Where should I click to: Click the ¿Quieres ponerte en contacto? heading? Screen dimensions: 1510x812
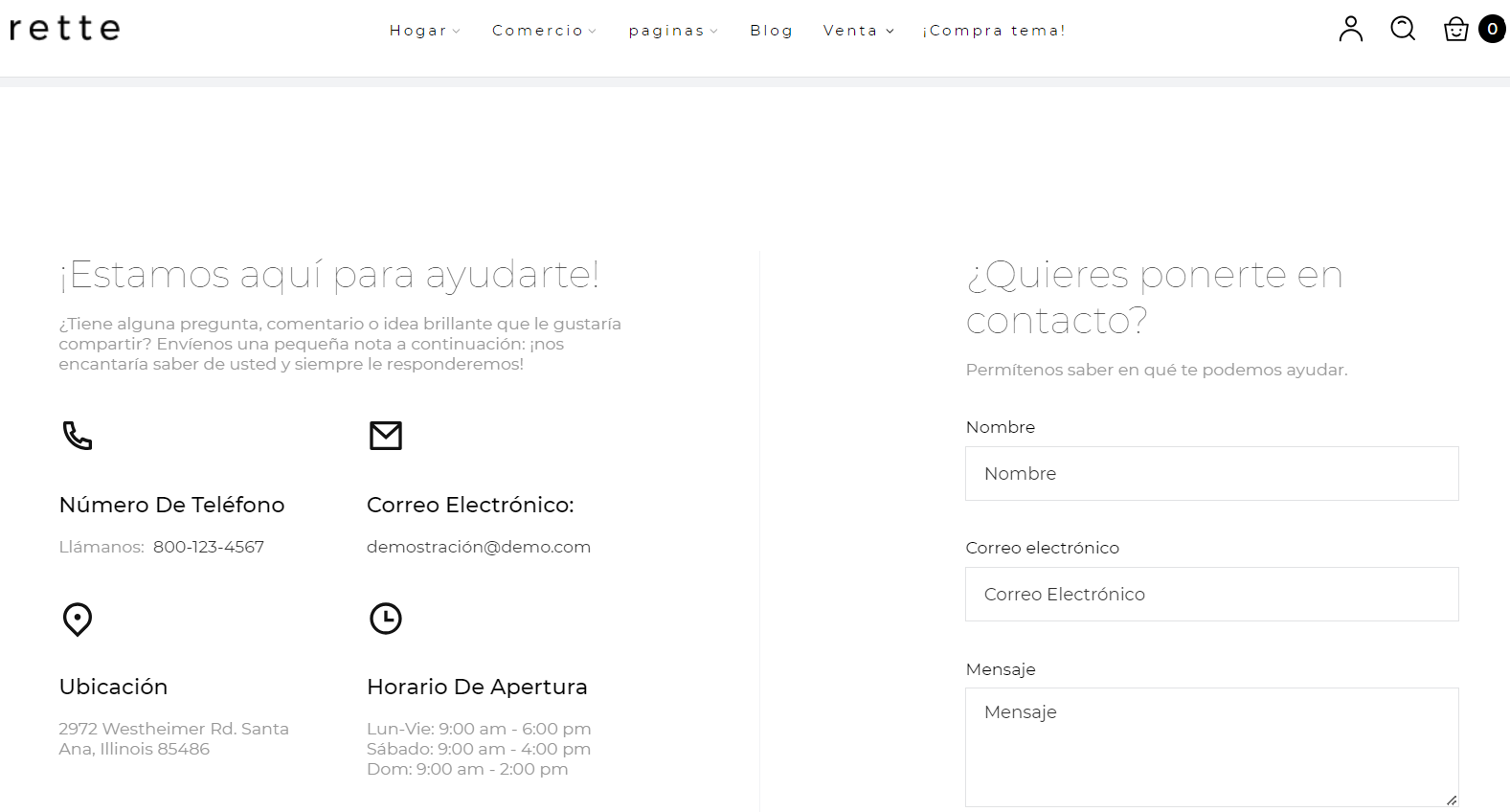point(1154,297)
